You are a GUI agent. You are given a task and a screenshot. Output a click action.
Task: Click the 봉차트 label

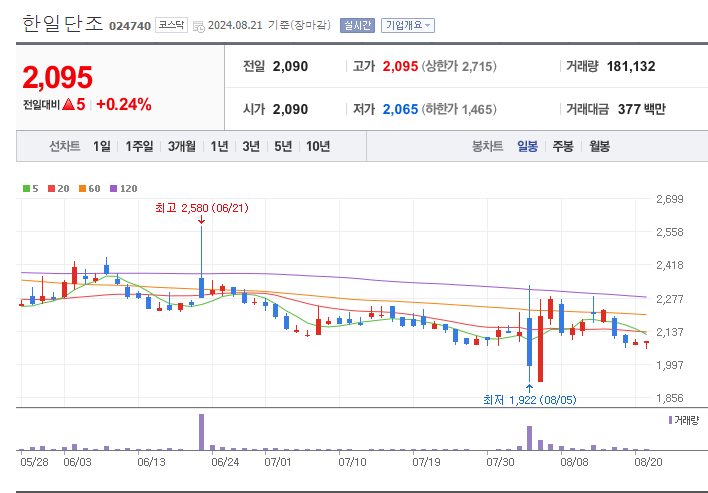pos(487,146)
